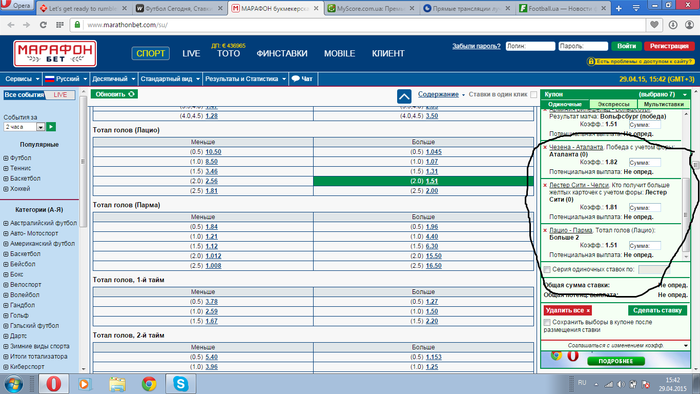The height and width of the screenshot is (394, 700).
Task: Open Соглашаться с изменением коэфф. dropdown
Action: point(616,345)
